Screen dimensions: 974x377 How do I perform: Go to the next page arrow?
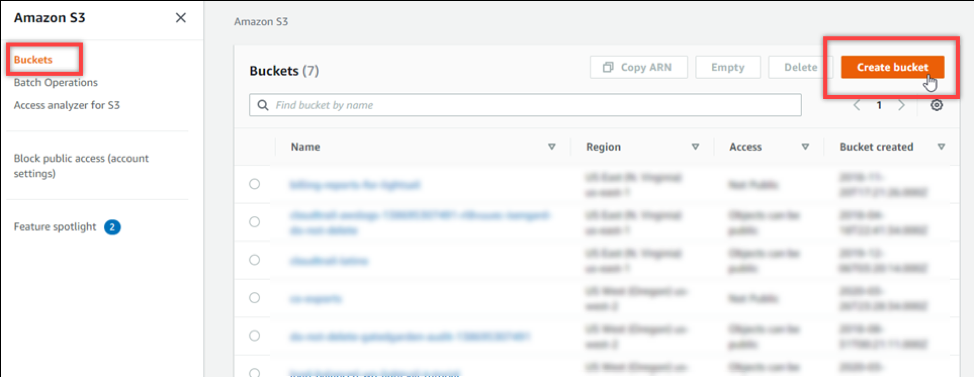901,105
